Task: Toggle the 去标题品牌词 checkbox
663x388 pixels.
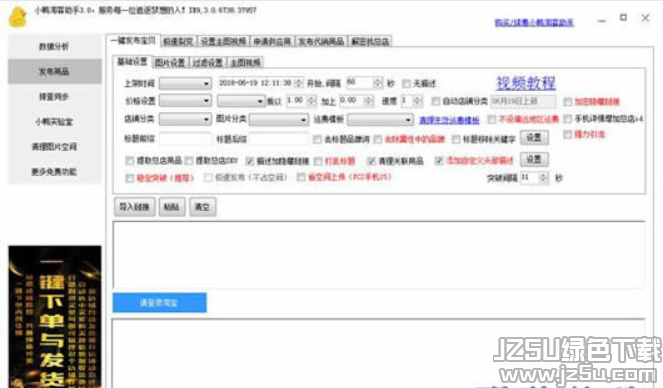Action: (317, 139)
